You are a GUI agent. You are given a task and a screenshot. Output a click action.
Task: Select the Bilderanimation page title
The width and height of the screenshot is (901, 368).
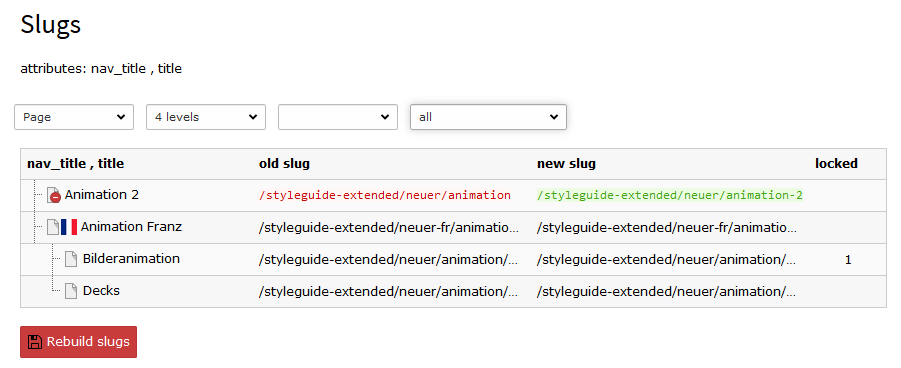pyautogui.click(x=131, y=259)
